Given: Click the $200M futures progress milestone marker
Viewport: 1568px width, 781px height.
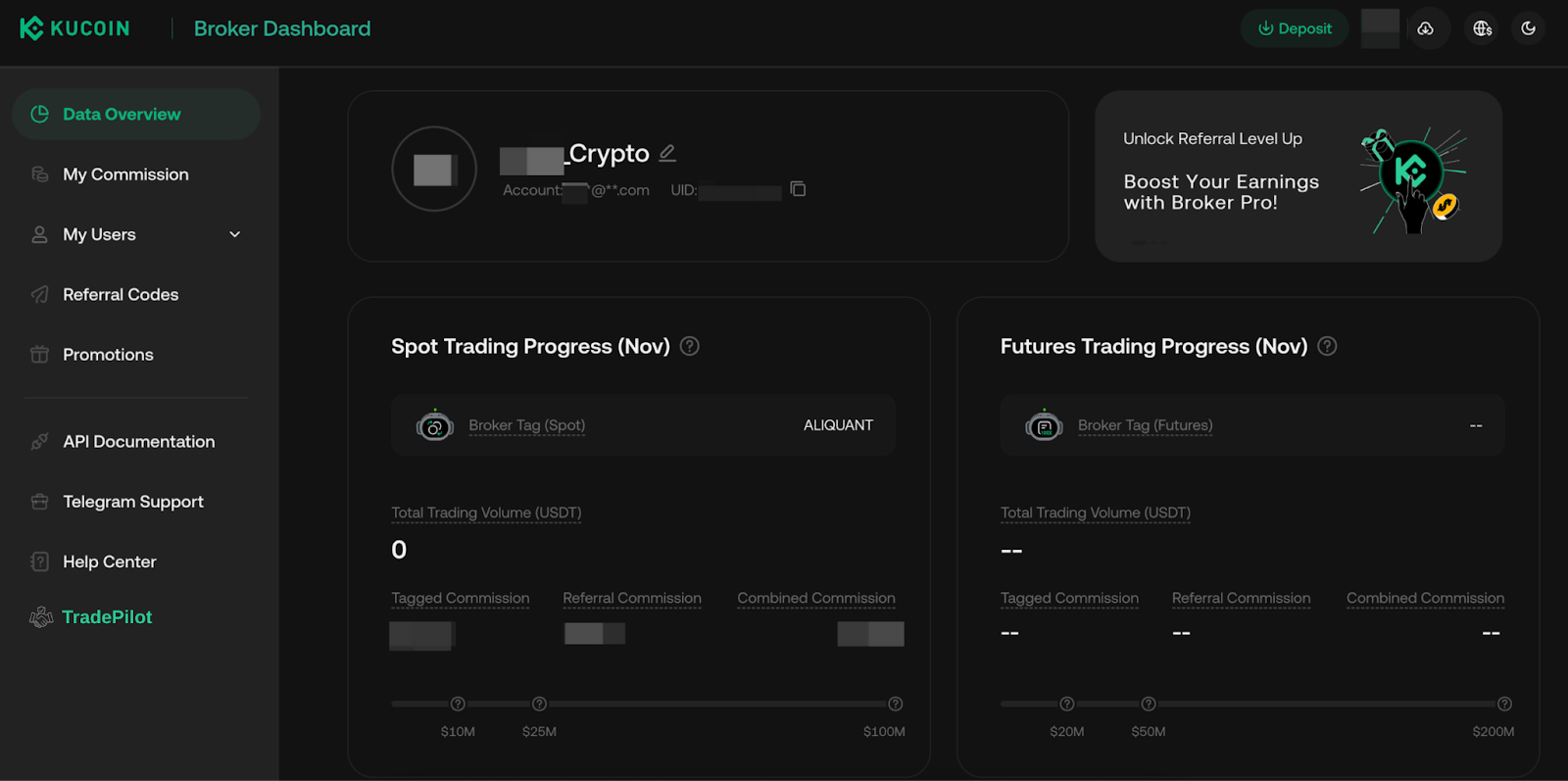Looking at the screenshot, I should click(x=1504, y=704).
